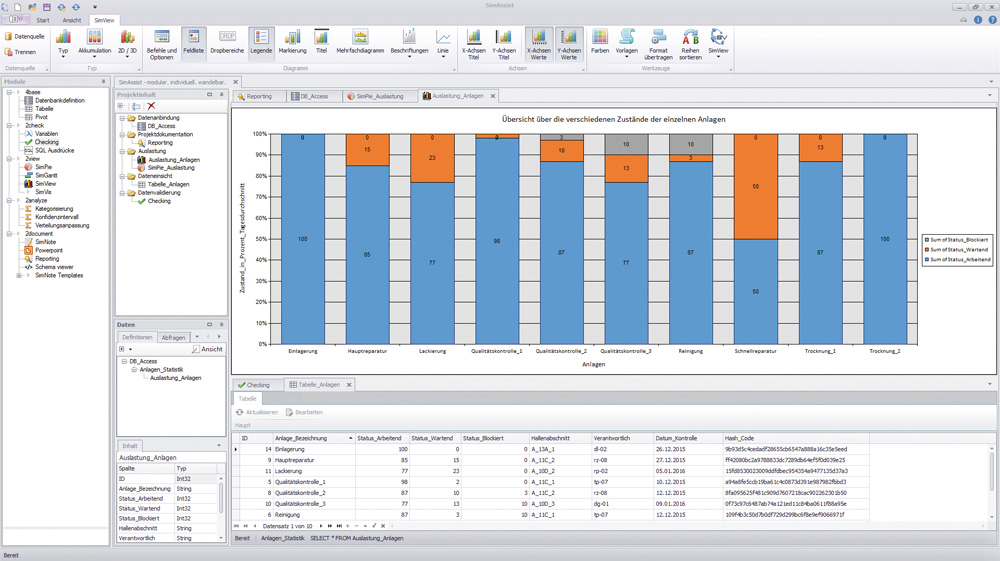This screenshot has width=1000, height=561.
Task: Click the Aktualisieren button
Action: click(257, 412)
